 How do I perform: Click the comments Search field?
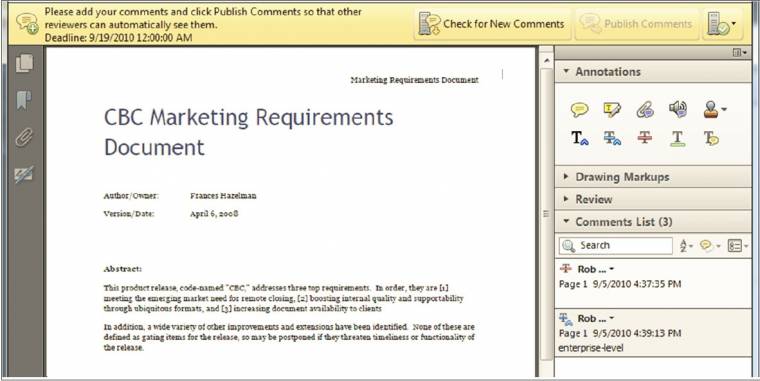[616, 245]
